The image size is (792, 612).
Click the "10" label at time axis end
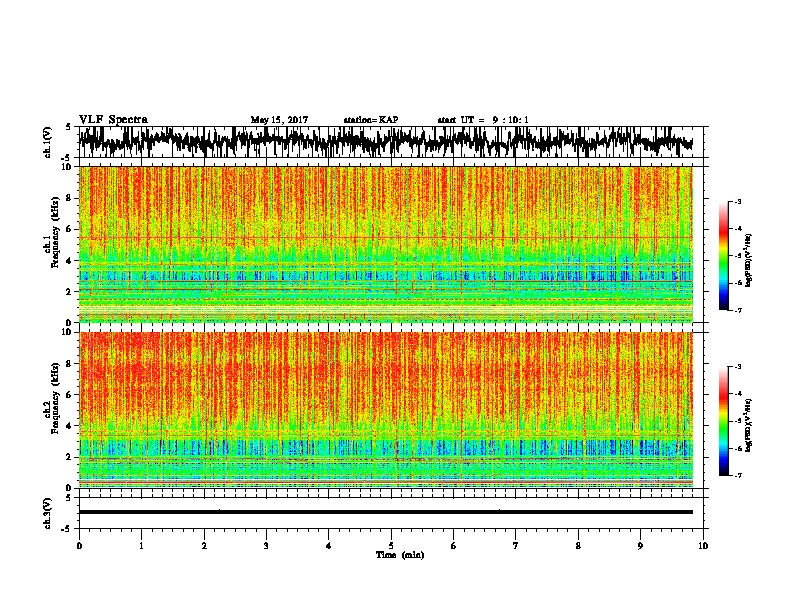click(x=703, y=546)
